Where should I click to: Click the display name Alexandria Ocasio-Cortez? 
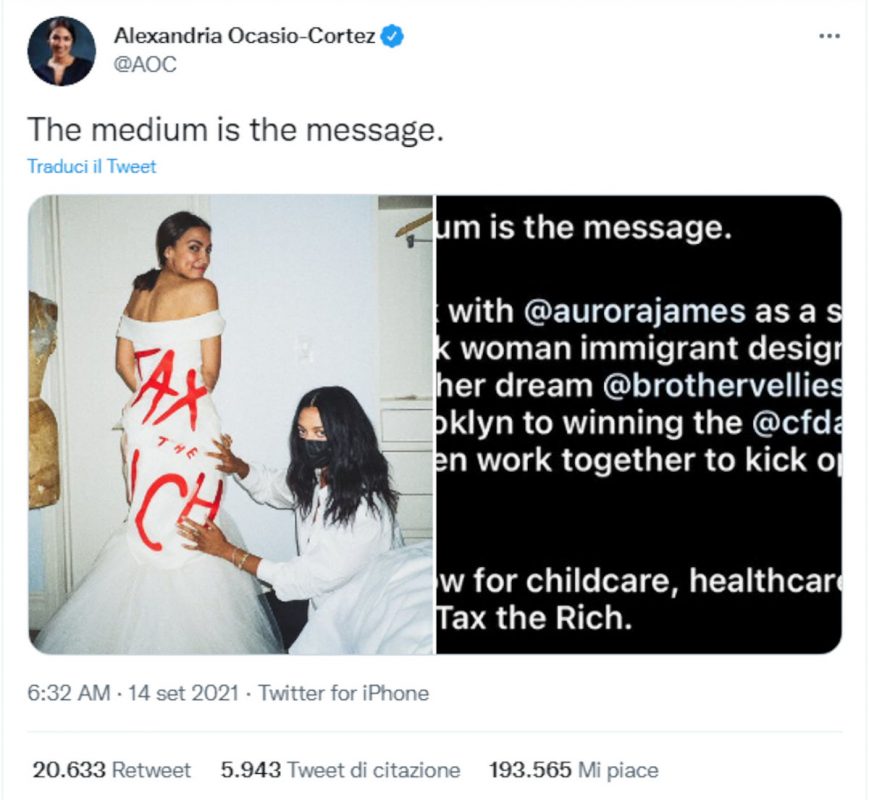tap(244, 36)
